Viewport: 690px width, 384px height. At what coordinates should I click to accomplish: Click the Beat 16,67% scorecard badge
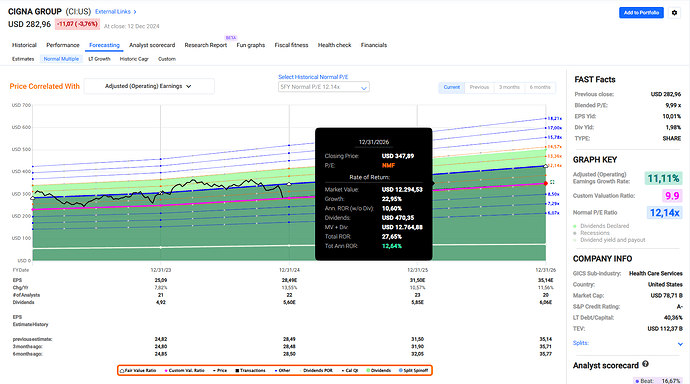click(657, 380)
